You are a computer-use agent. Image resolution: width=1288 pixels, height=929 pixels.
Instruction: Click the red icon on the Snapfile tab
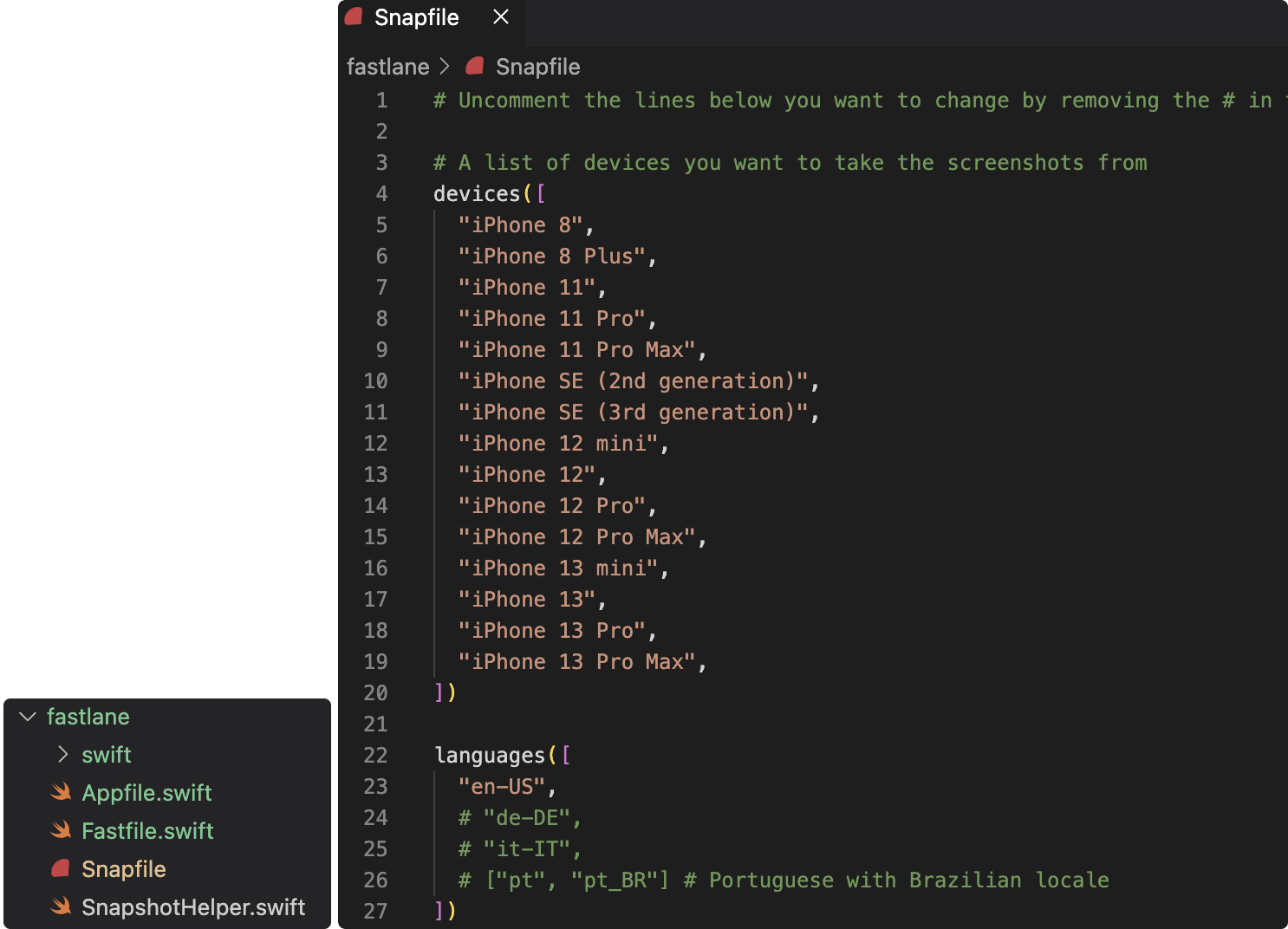(x=354, y=16)
